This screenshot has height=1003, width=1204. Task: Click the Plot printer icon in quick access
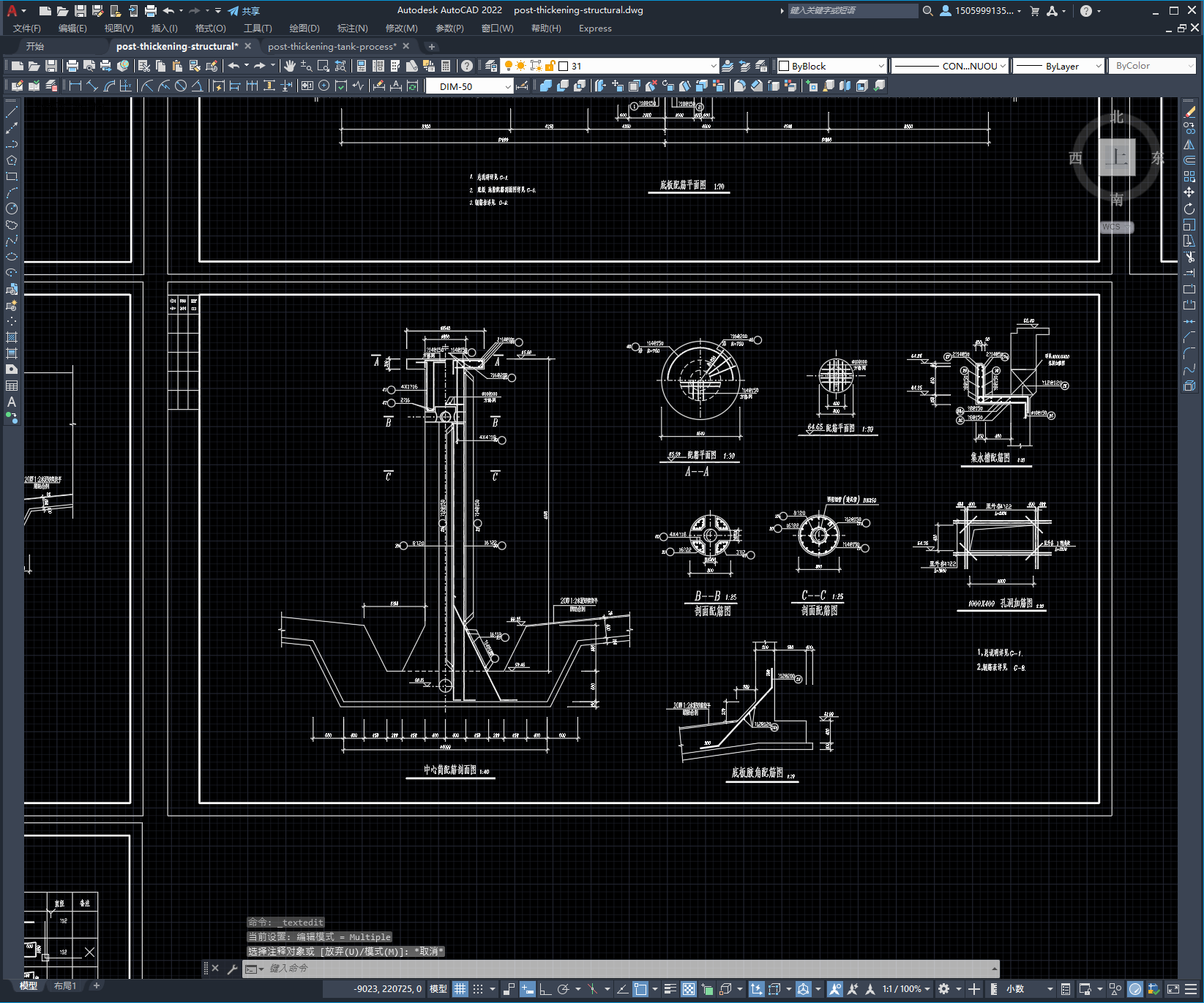point(151,11)
